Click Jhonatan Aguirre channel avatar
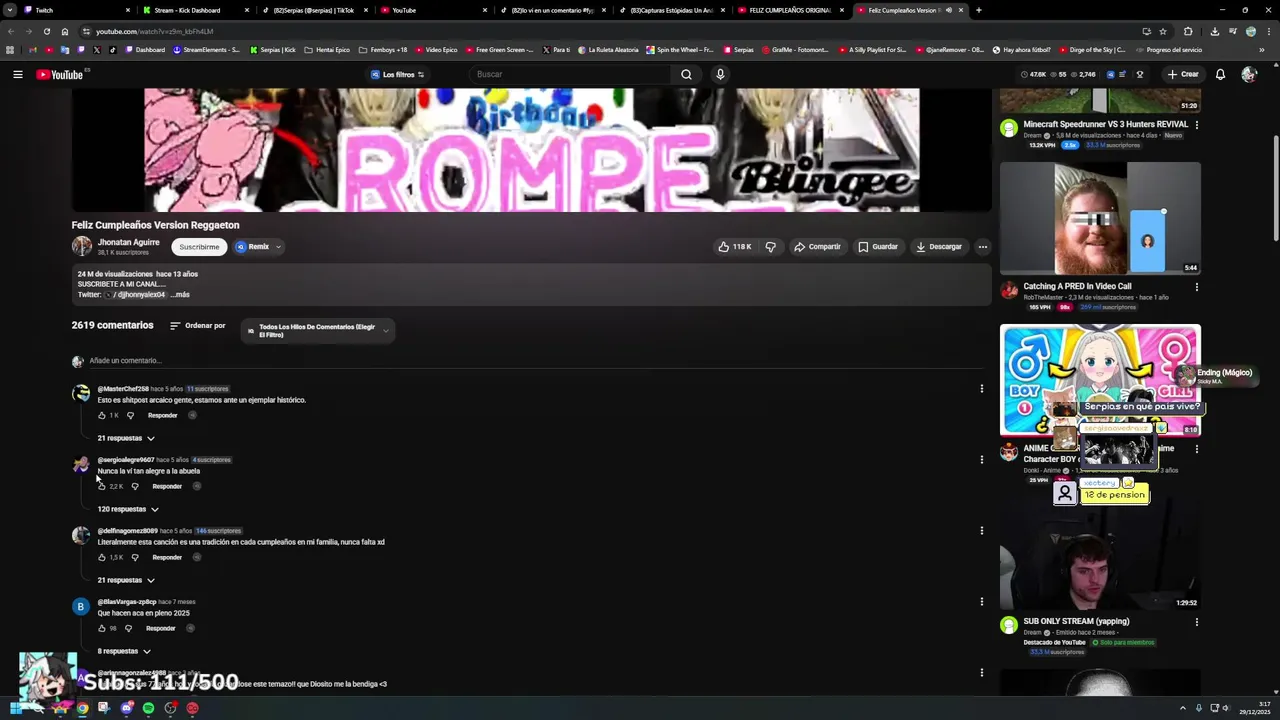The height and width of the screenshot is (720, 1280). (x=81, y=246)
